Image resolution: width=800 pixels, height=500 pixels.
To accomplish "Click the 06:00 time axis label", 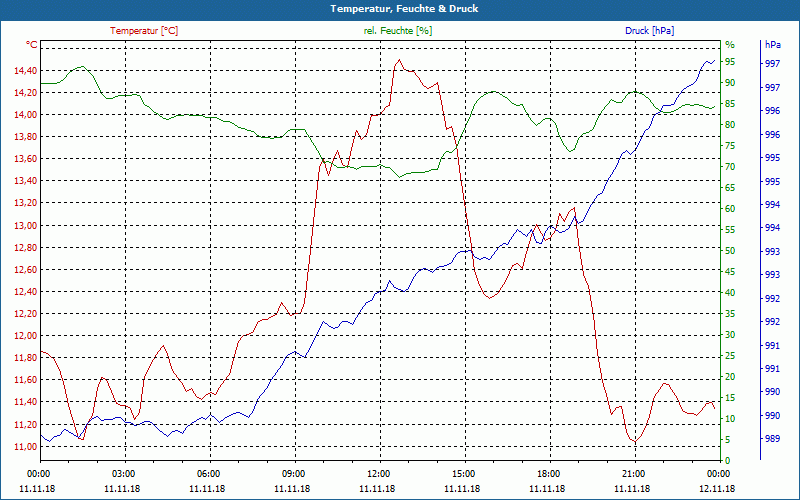I will (x=208, y=473).
